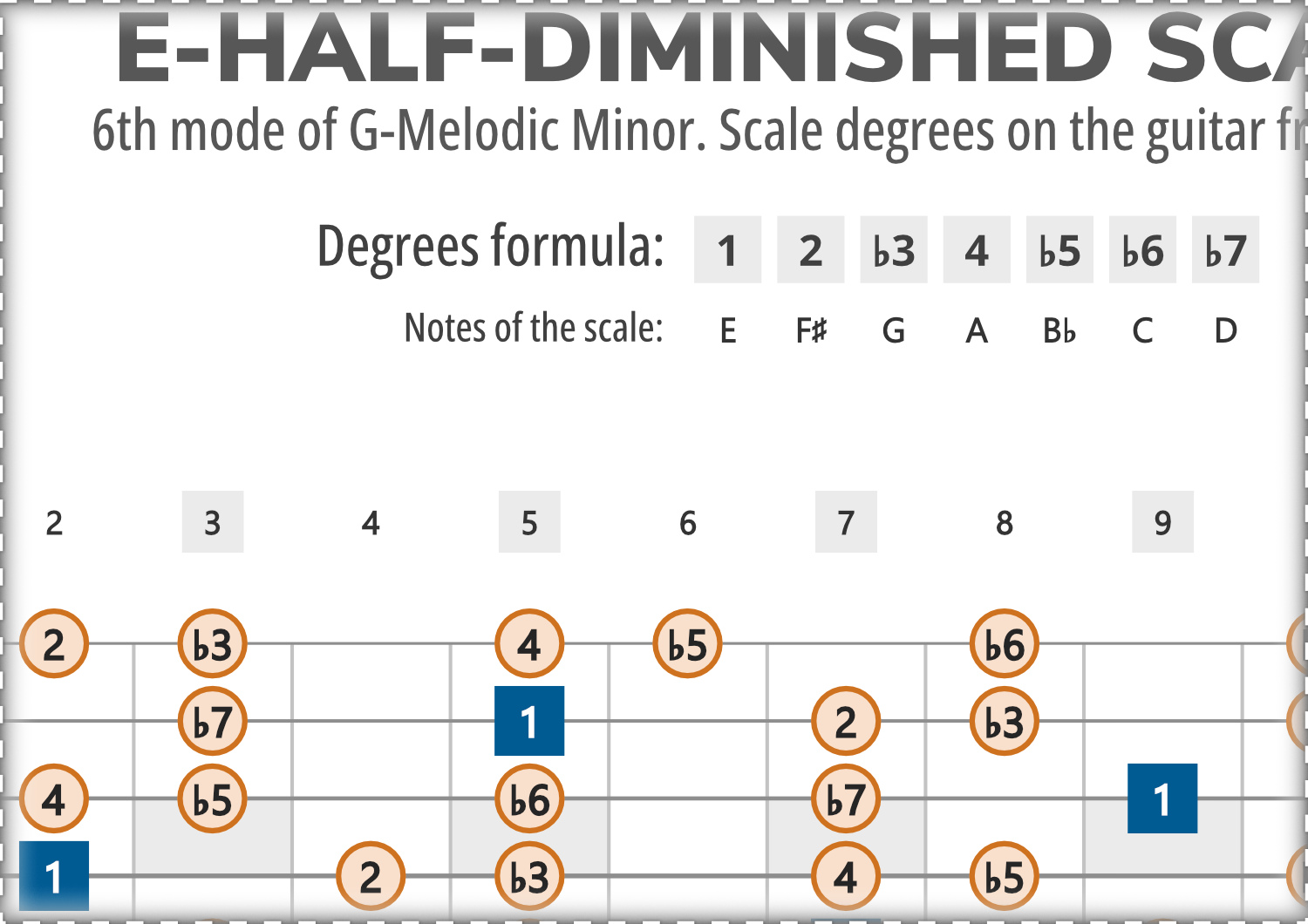Screen dimensions: 1308x924
Task: Click the b5 box in Degrees formula
Action: coord(1059,250)
